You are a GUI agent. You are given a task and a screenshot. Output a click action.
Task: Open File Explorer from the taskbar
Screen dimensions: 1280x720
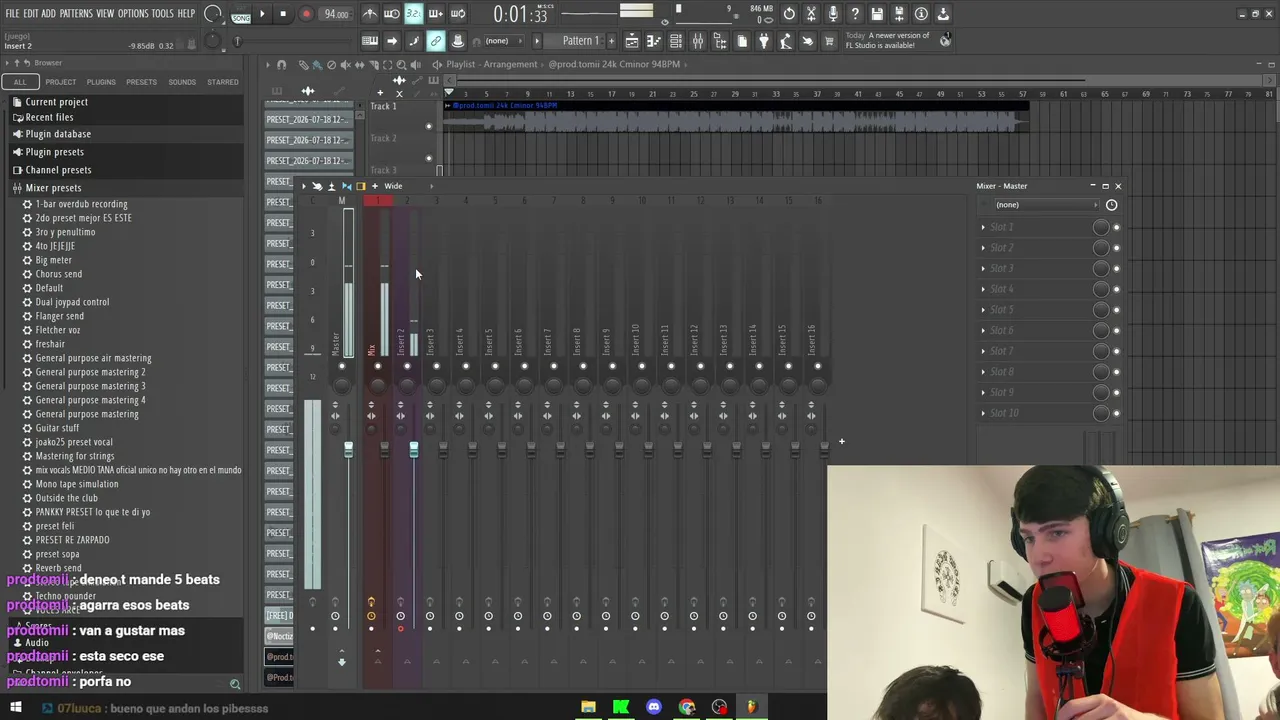(x=588, y=708)
